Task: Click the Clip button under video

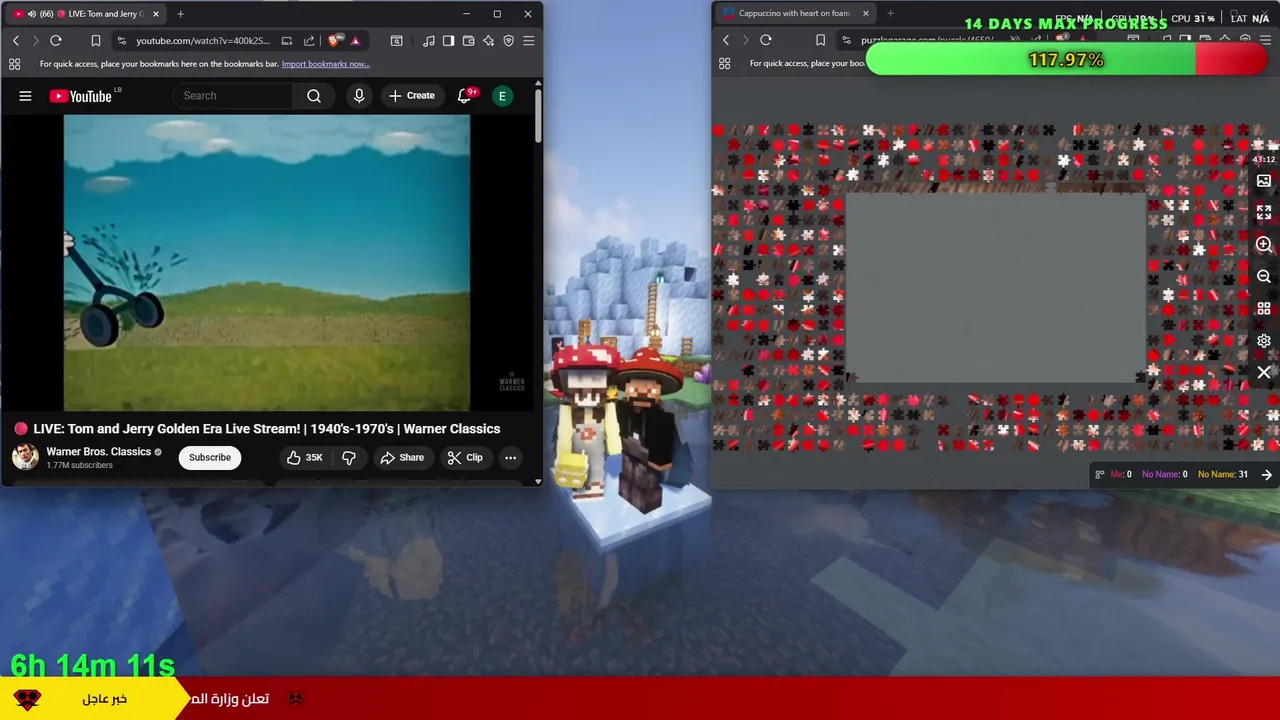Action: point(465,458)
